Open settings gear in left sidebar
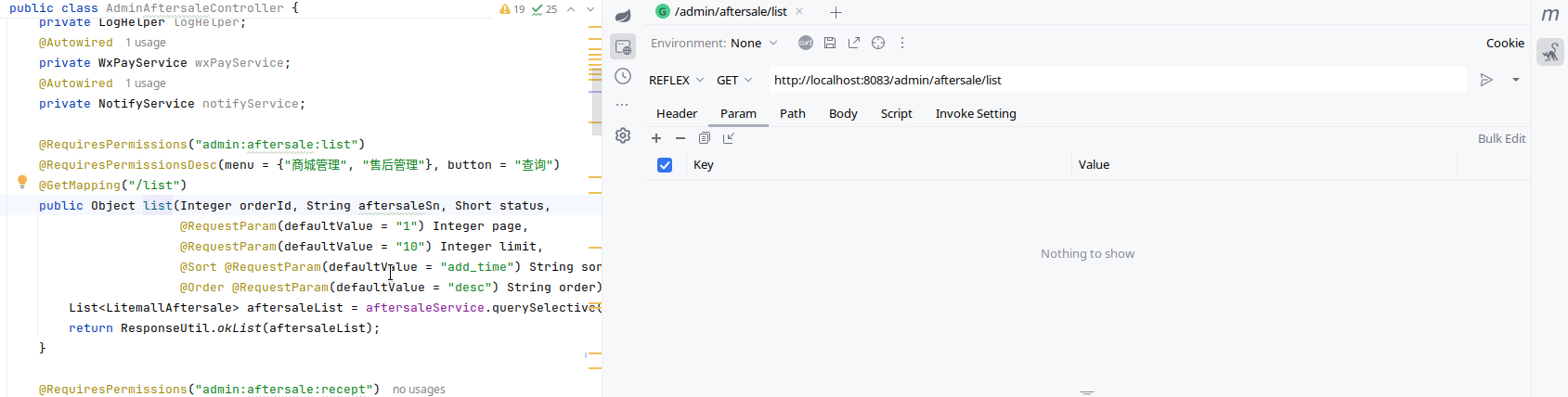The width and height of the screenshot is (1568, 397). point(623,135)
